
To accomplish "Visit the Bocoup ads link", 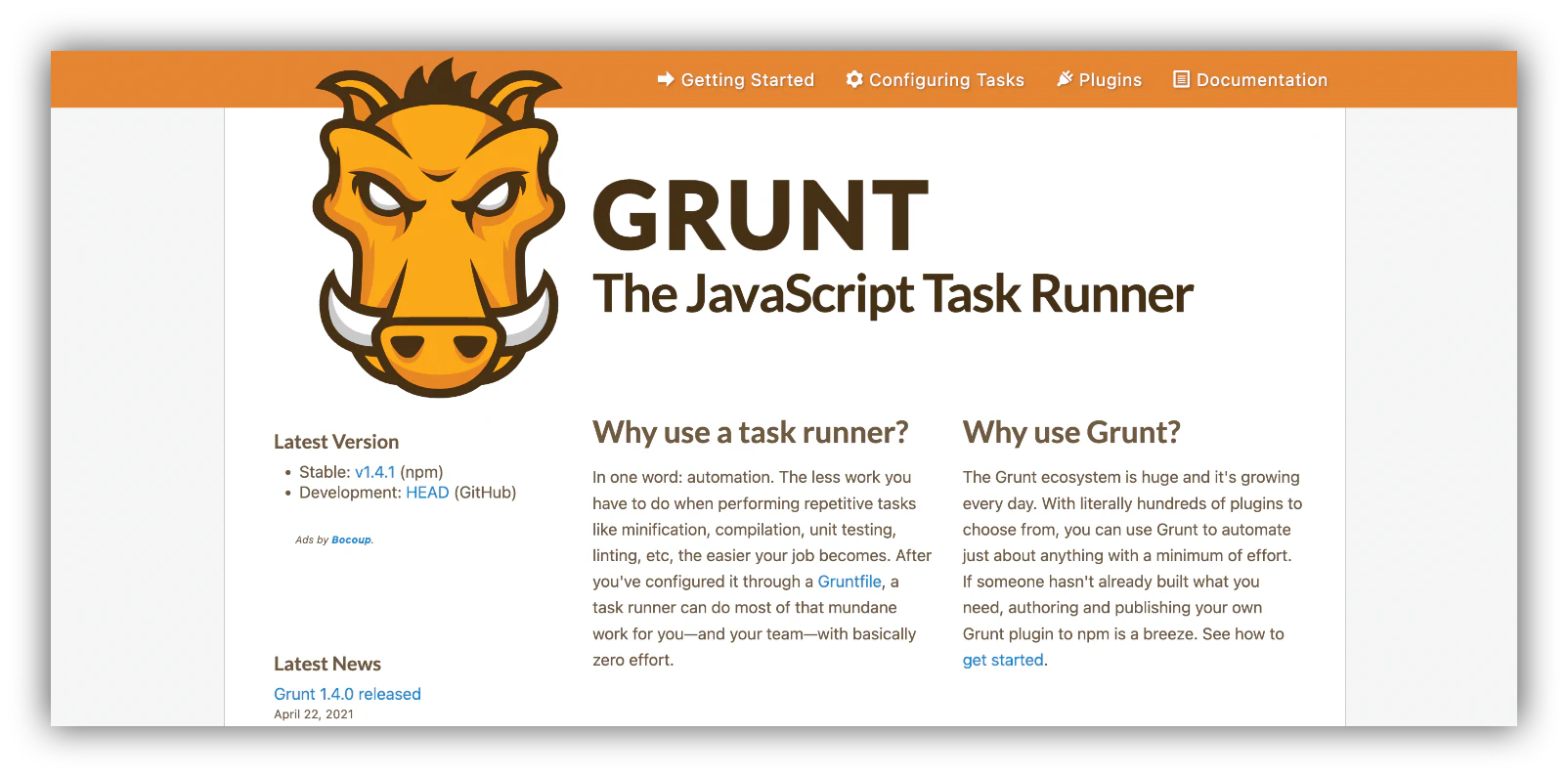I will [352, 540].
